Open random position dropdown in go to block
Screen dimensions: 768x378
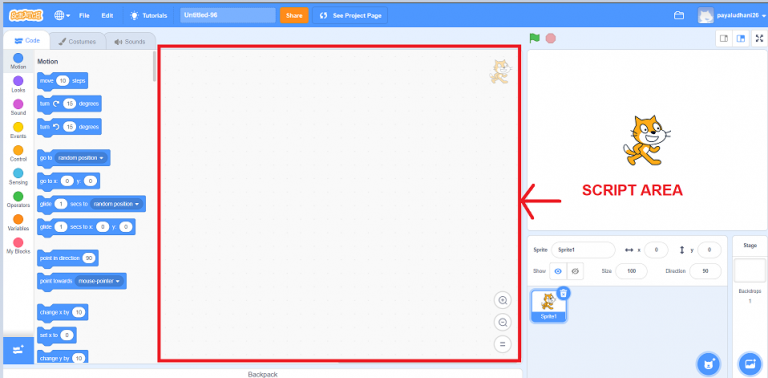tap(81, 158)
